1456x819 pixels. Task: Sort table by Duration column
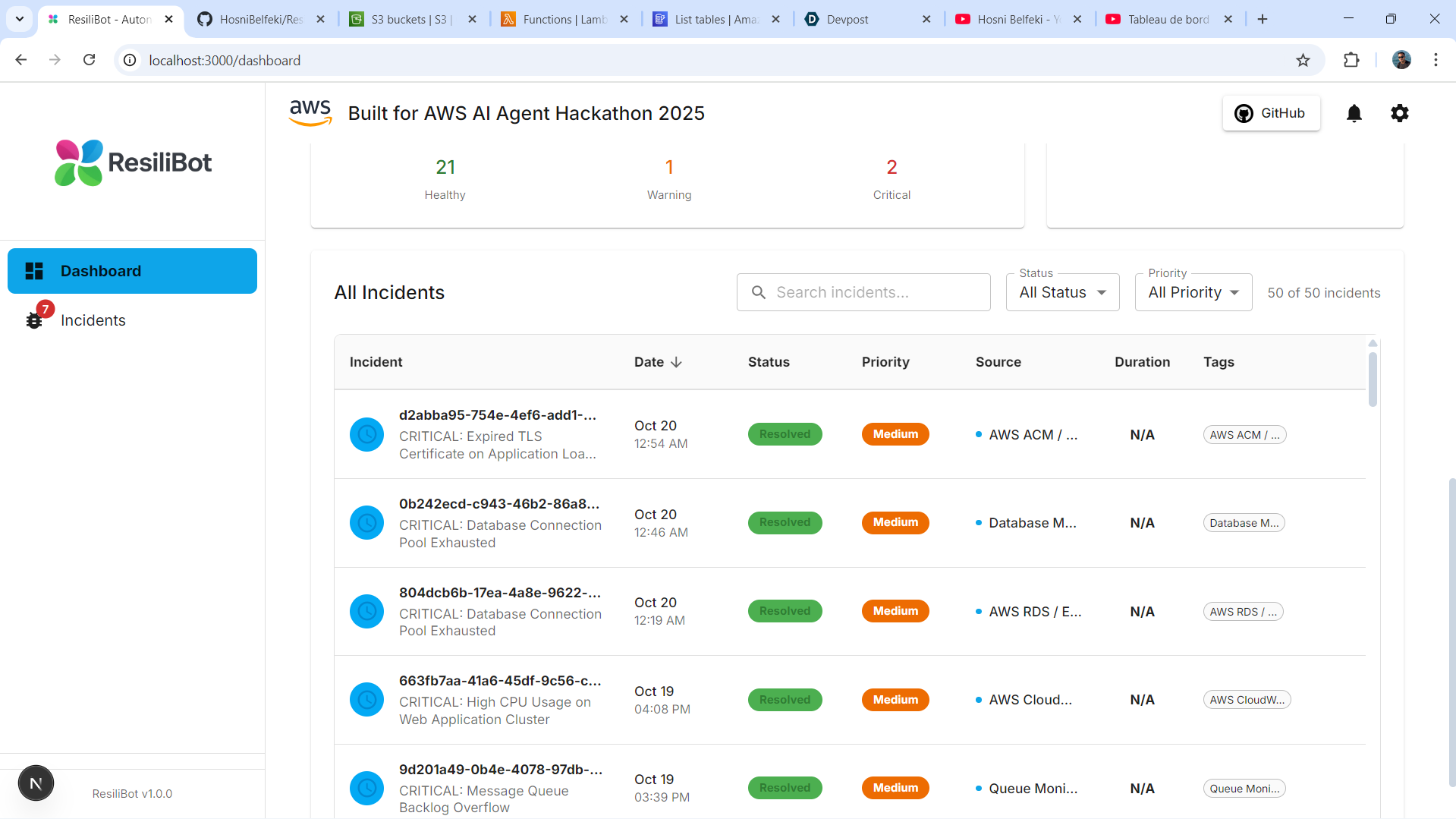[1142, 362]
